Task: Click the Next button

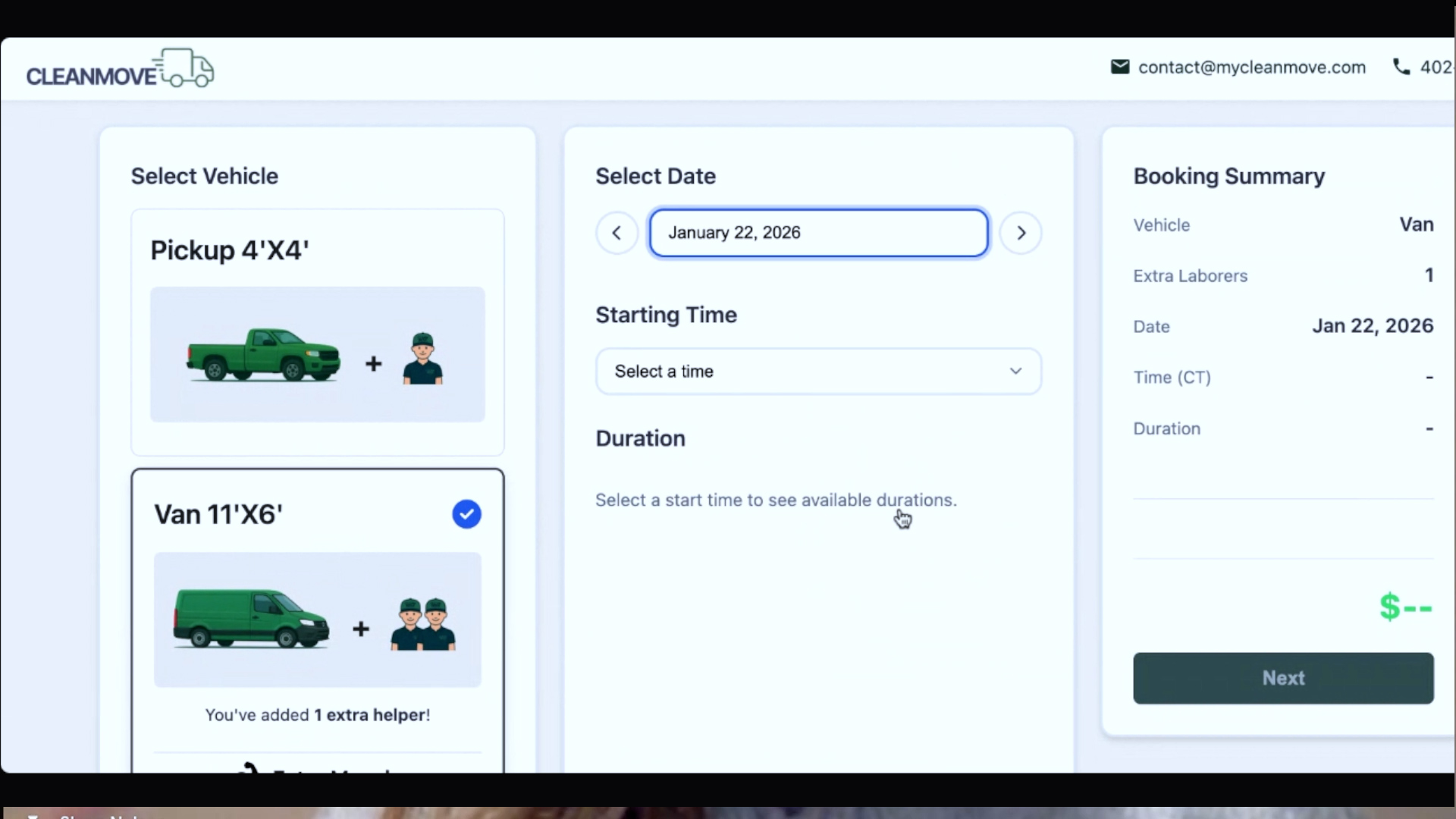Action: coord(1283,678)
